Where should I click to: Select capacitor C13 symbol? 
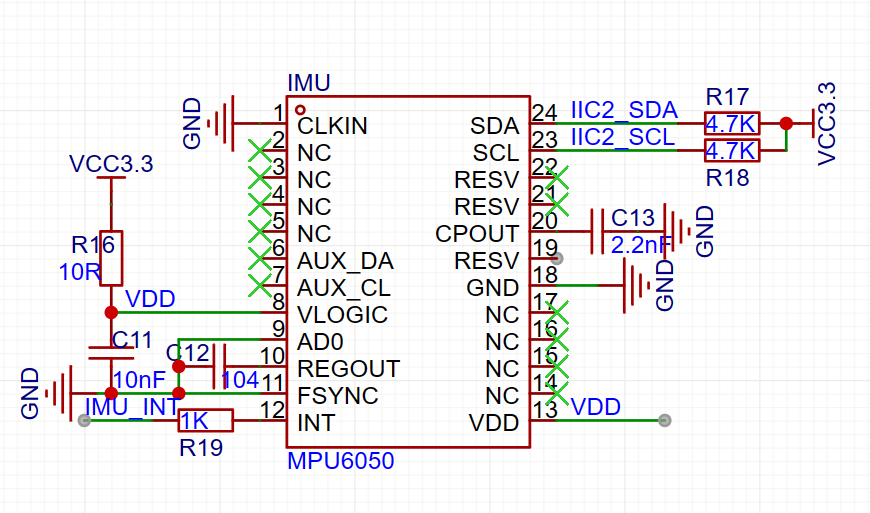coord(597,231)
